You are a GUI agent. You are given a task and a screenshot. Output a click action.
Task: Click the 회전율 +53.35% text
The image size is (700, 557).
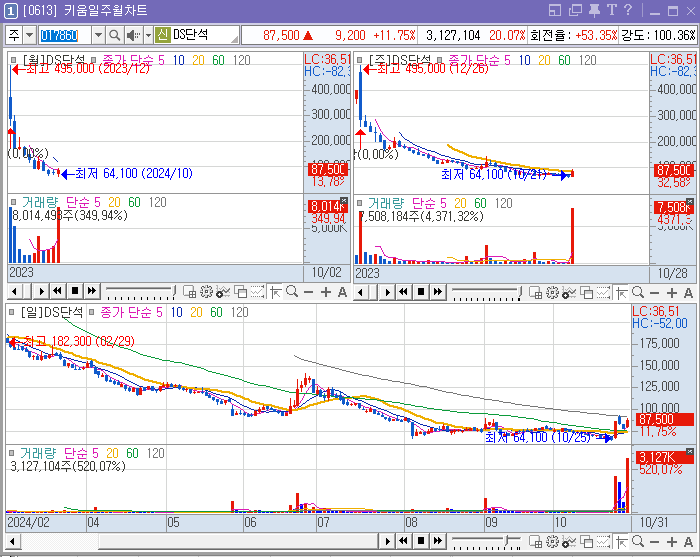coord(573,35)
